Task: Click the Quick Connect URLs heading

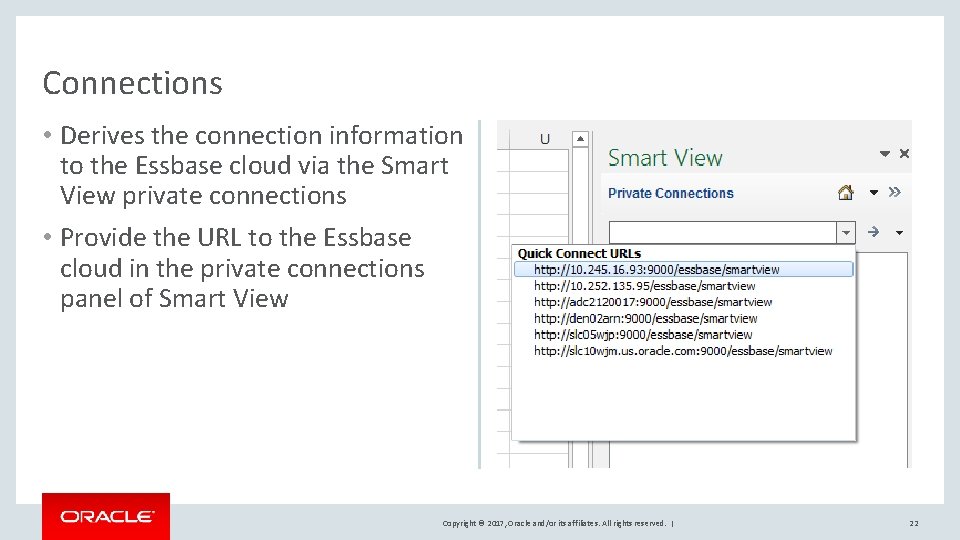Action: [579, 253]
